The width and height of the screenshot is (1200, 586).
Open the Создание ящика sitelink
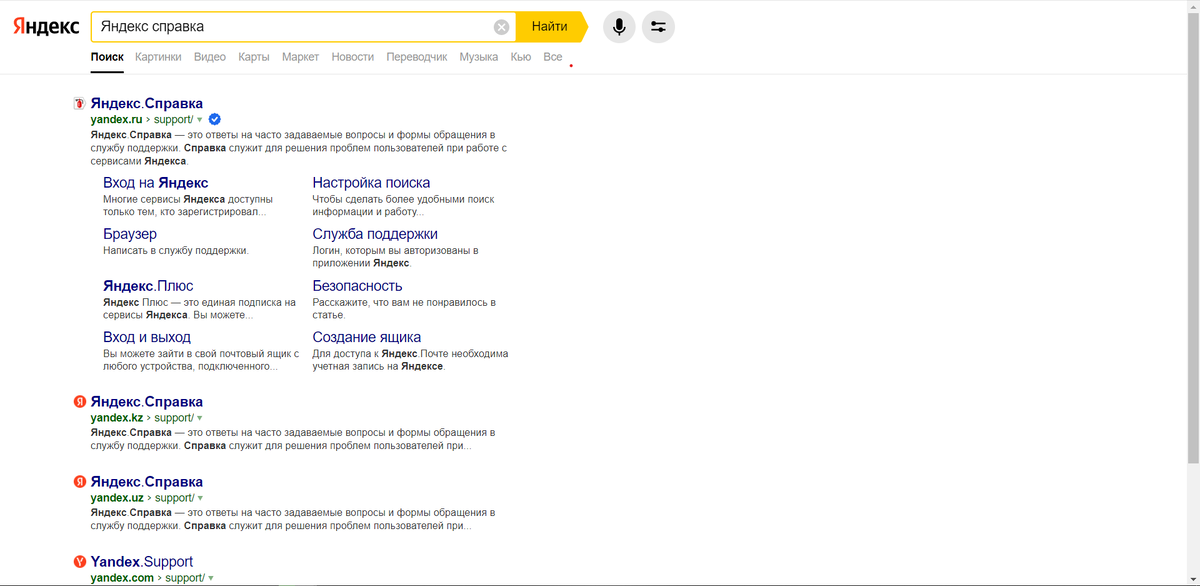367,337
